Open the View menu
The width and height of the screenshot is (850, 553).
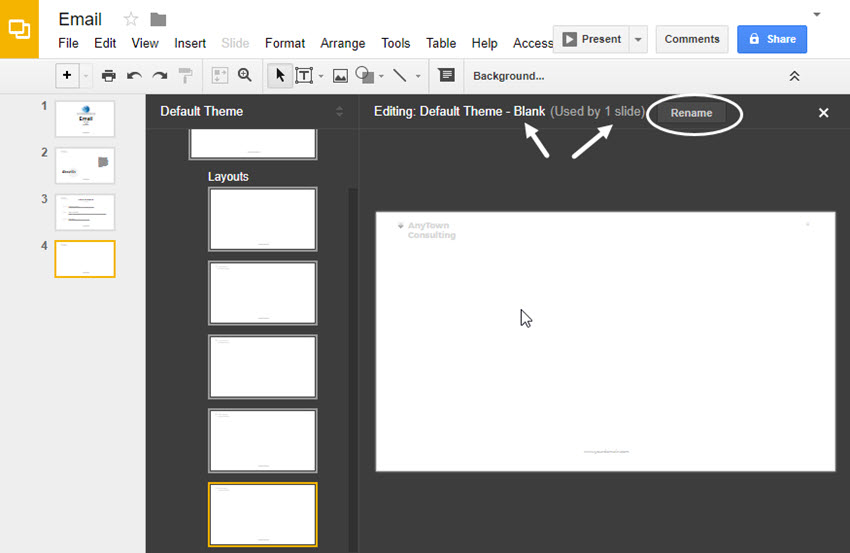pos(145,43)
